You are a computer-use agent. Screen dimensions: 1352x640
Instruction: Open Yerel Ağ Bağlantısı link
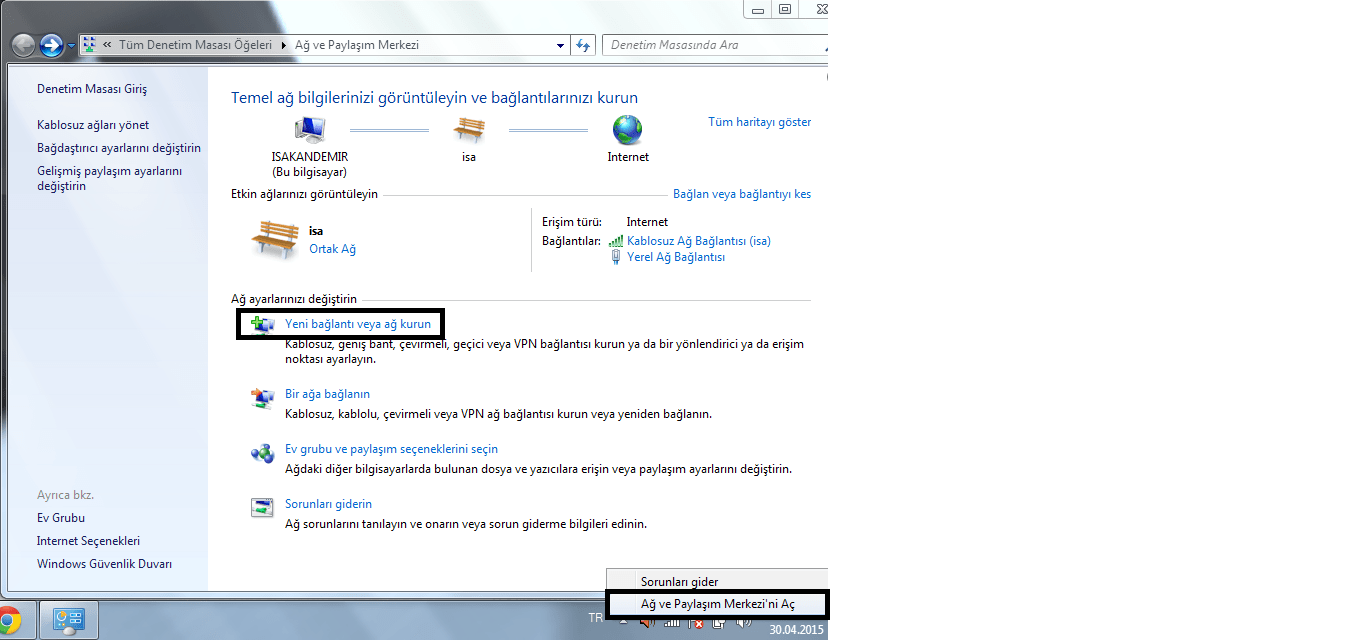tap(676, 257)
